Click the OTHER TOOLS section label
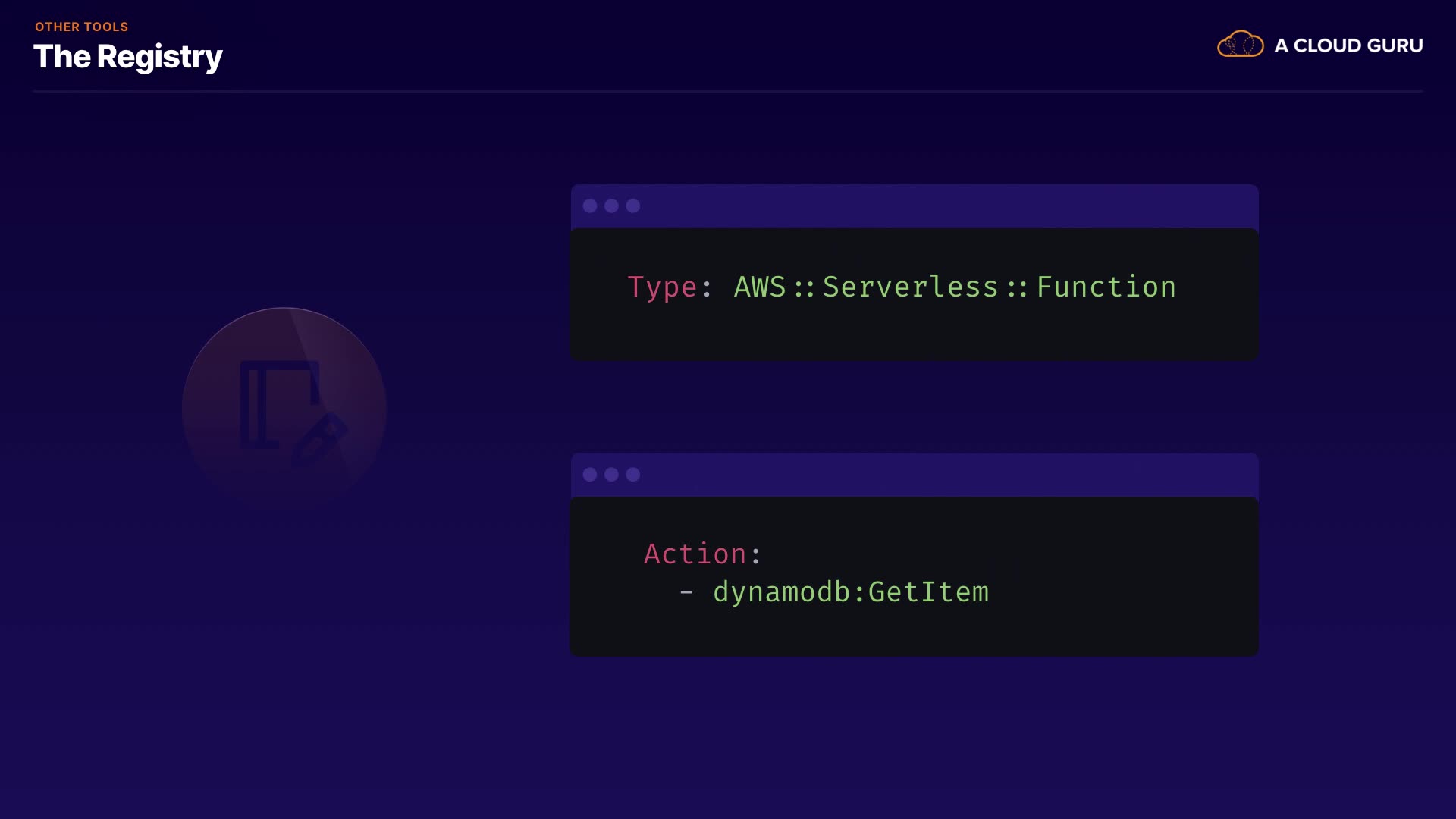The height and width of the screenshot is (819, 1456). 81,27
